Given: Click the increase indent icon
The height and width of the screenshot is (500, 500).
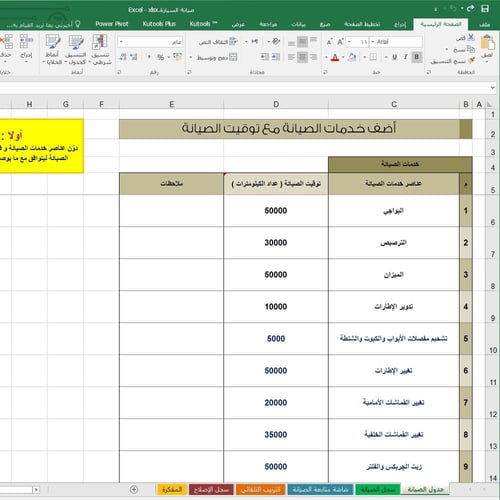Looking at the screenshot, I should (x=265, y=57).
